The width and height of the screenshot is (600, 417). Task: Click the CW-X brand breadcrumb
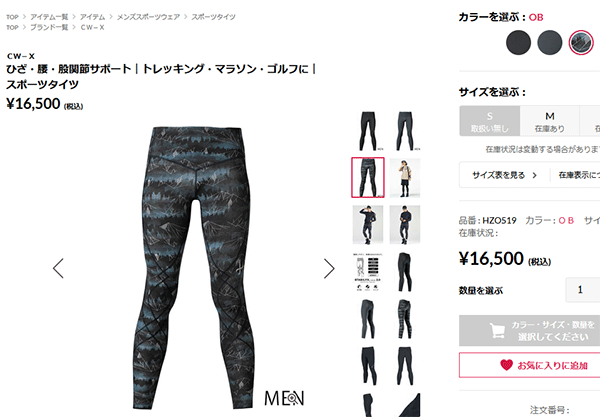click(92, 27)
